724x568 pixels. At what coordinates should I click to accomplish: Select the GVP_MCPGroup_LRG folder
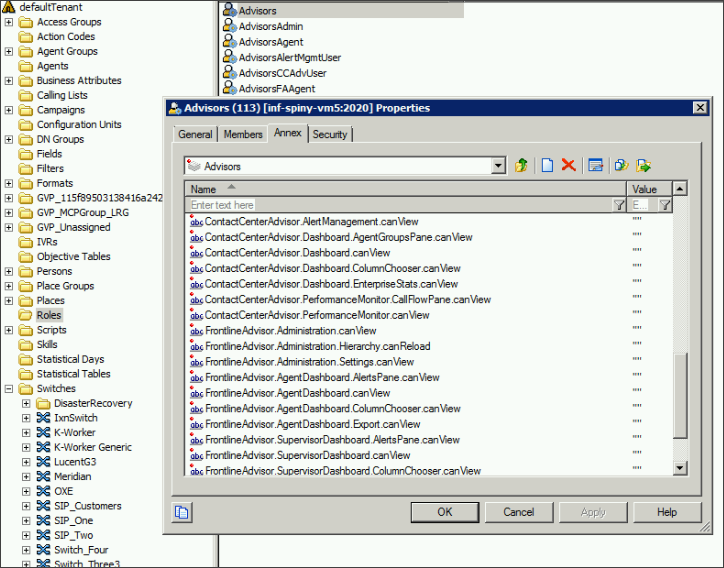tap(83, 212)
